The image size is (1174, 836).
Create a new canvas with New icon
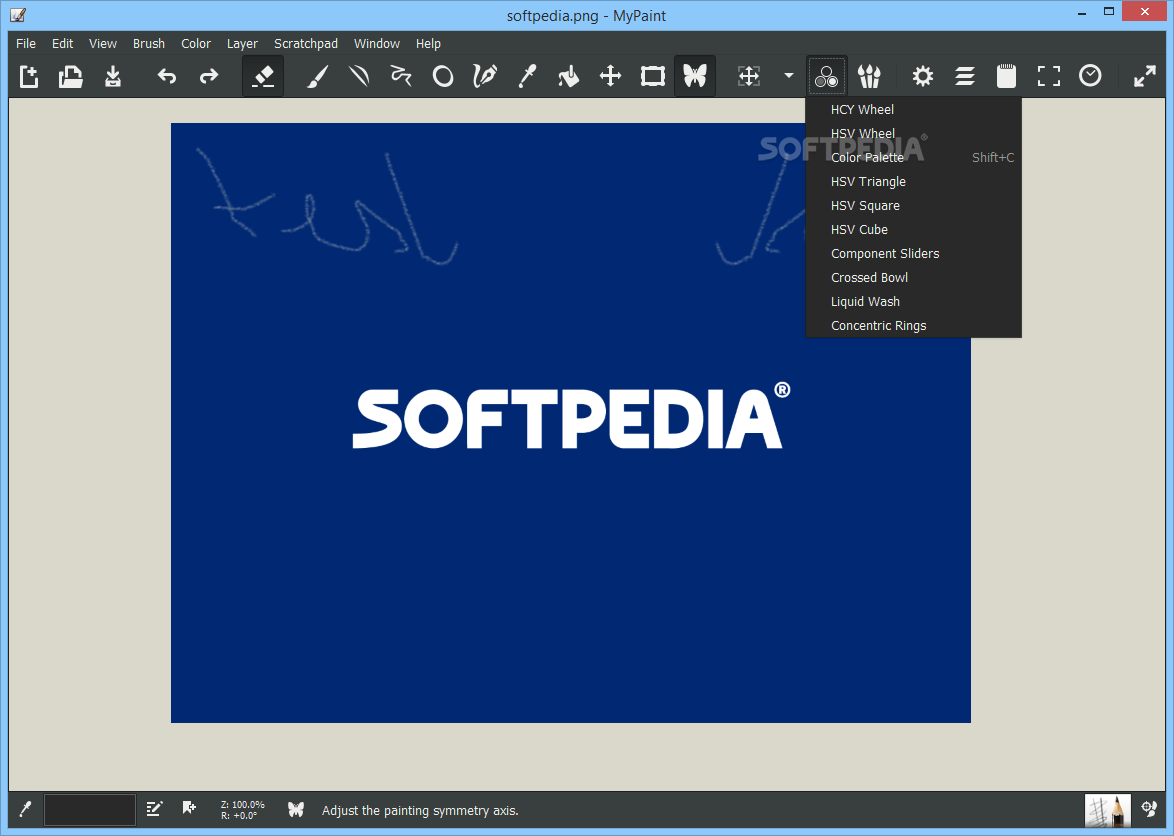(x=28, y=76)
